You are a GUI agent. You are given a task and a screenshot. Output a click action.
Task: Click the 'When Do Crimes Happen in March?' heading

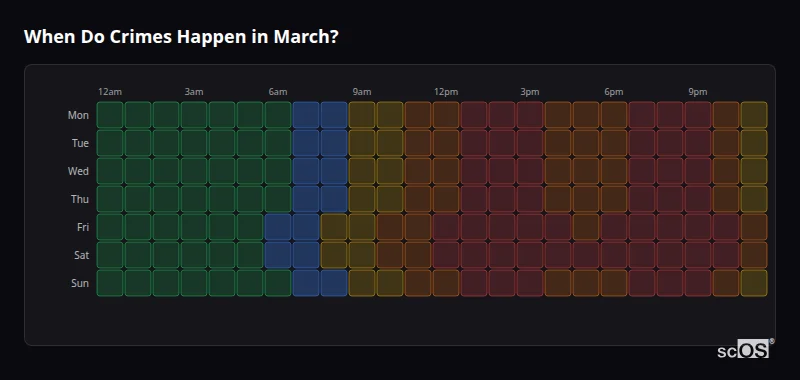[181, 37]
